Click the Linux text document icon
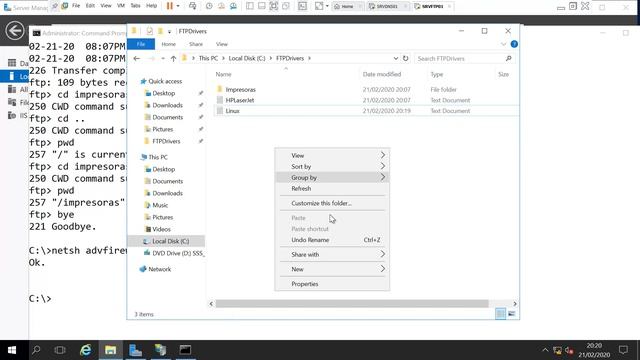 pos(220,111)
